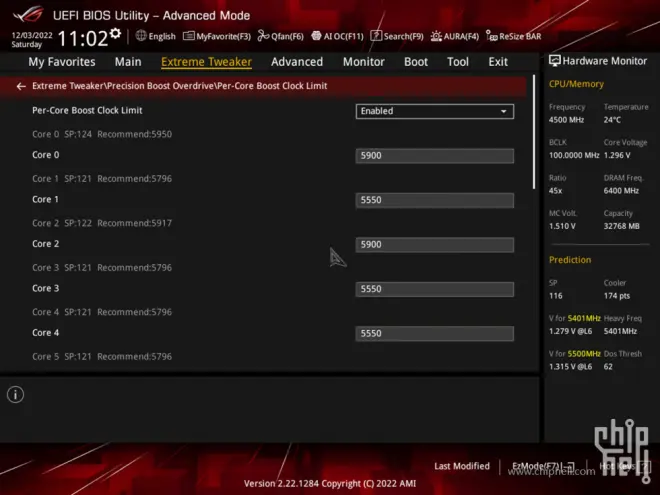The width and height of the screenshot is (660, 495).
Task: Click Core 1 clock limit field 5550
Action: [434, 200]
